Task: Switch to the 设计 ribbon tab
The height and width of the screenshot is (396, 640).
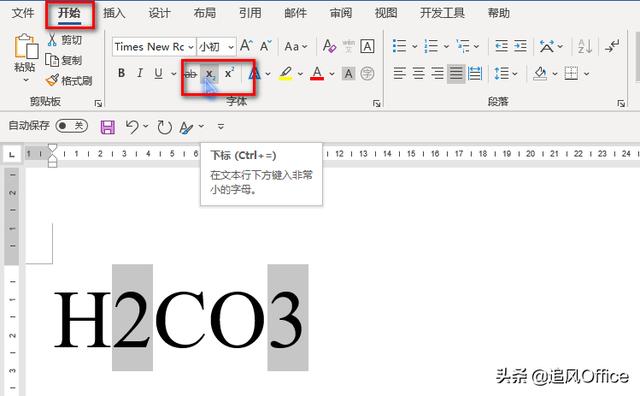Action: click(x=159, y=13)
